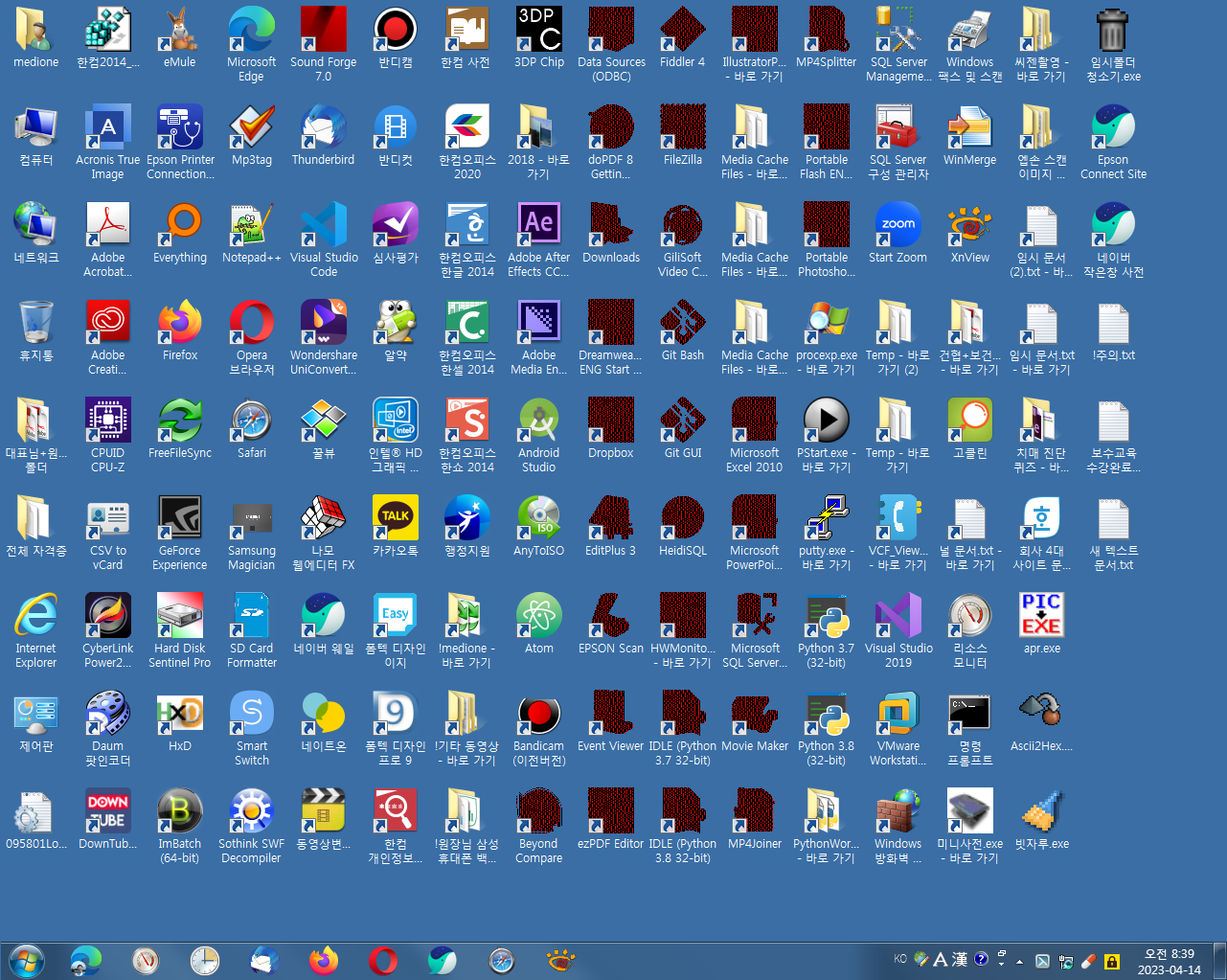Open the Windows Start menu
Image resolution: width=1227 pixels, height=980 pixels.
click(26, 960)
